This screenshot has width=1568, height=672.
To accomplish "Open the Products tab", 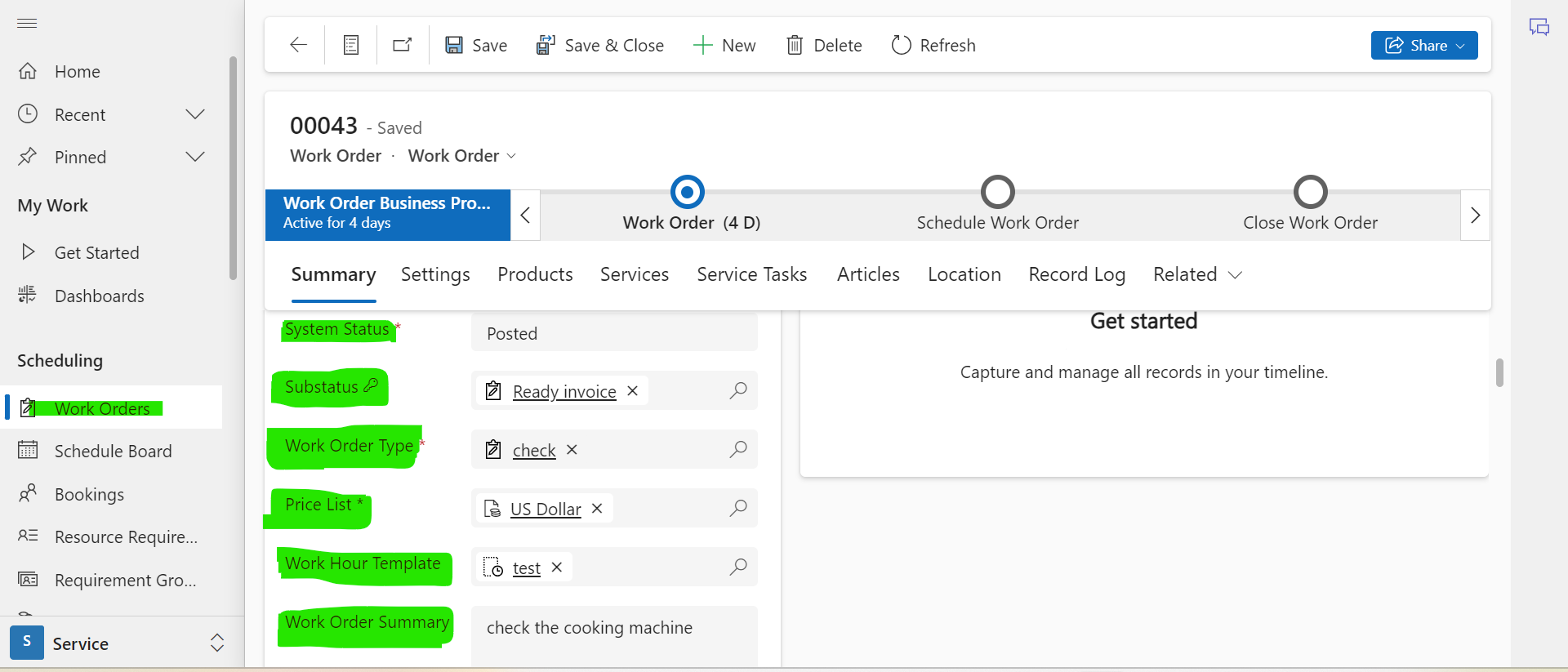I will (535, 274).
